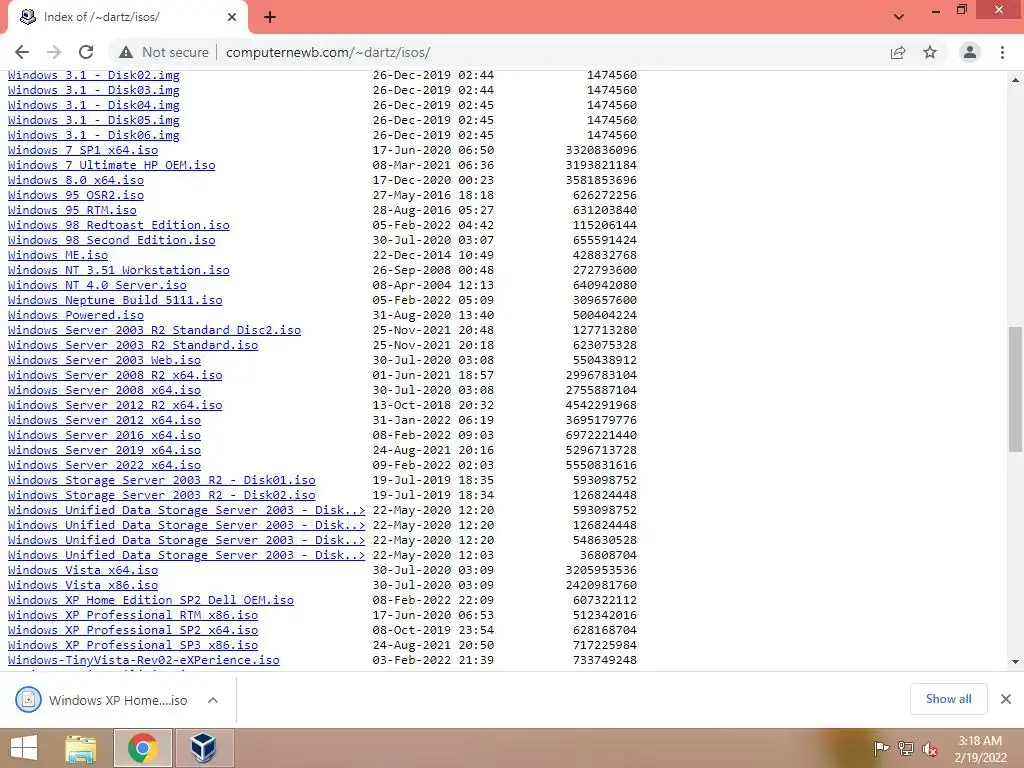Close the downloads bar
This screenshot has width=1024, height=768.
1006,699
